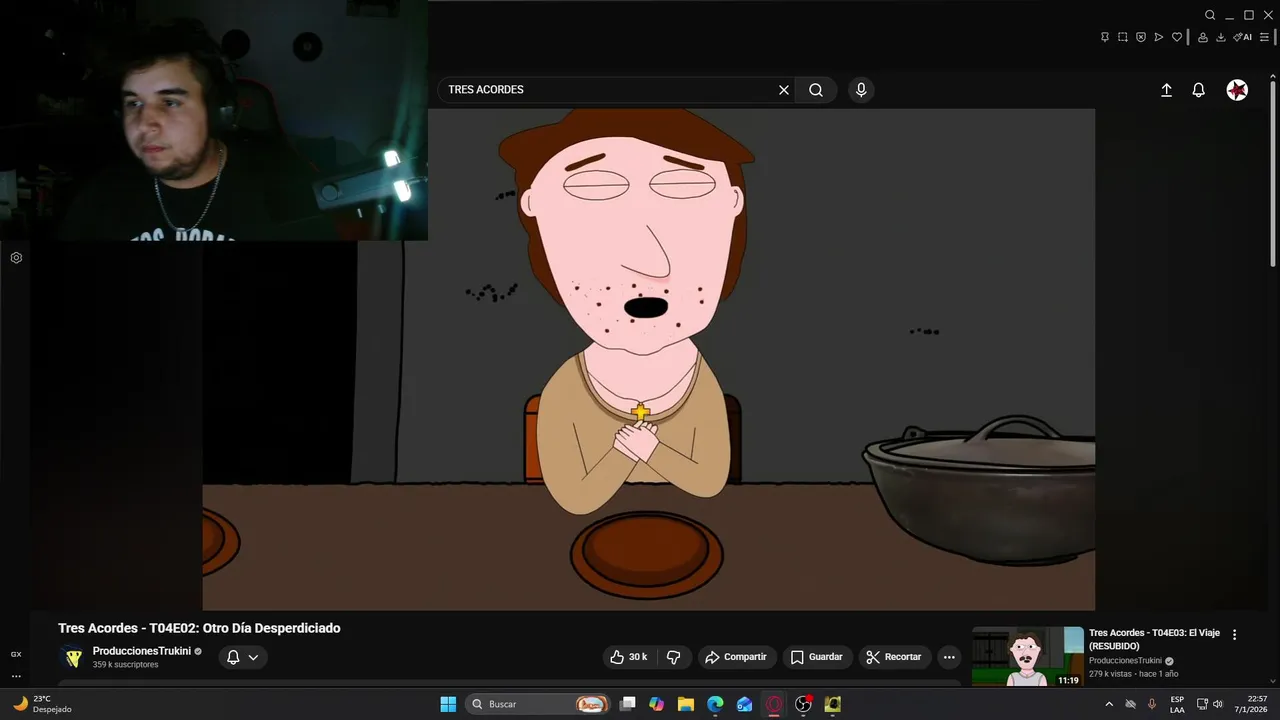The image size is (1280, 720).
Task: Open the Outlook mail taskbar icon
Action: tap(744, 704)
